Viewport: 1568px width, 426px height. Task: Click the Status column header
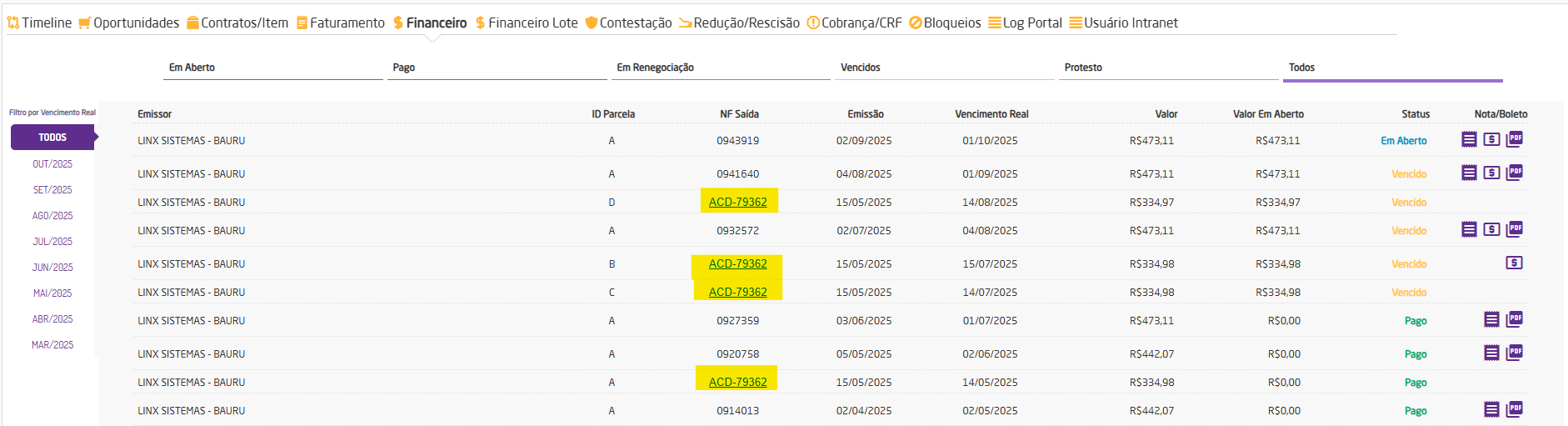pyautogui.click(x=1416, y=114)
